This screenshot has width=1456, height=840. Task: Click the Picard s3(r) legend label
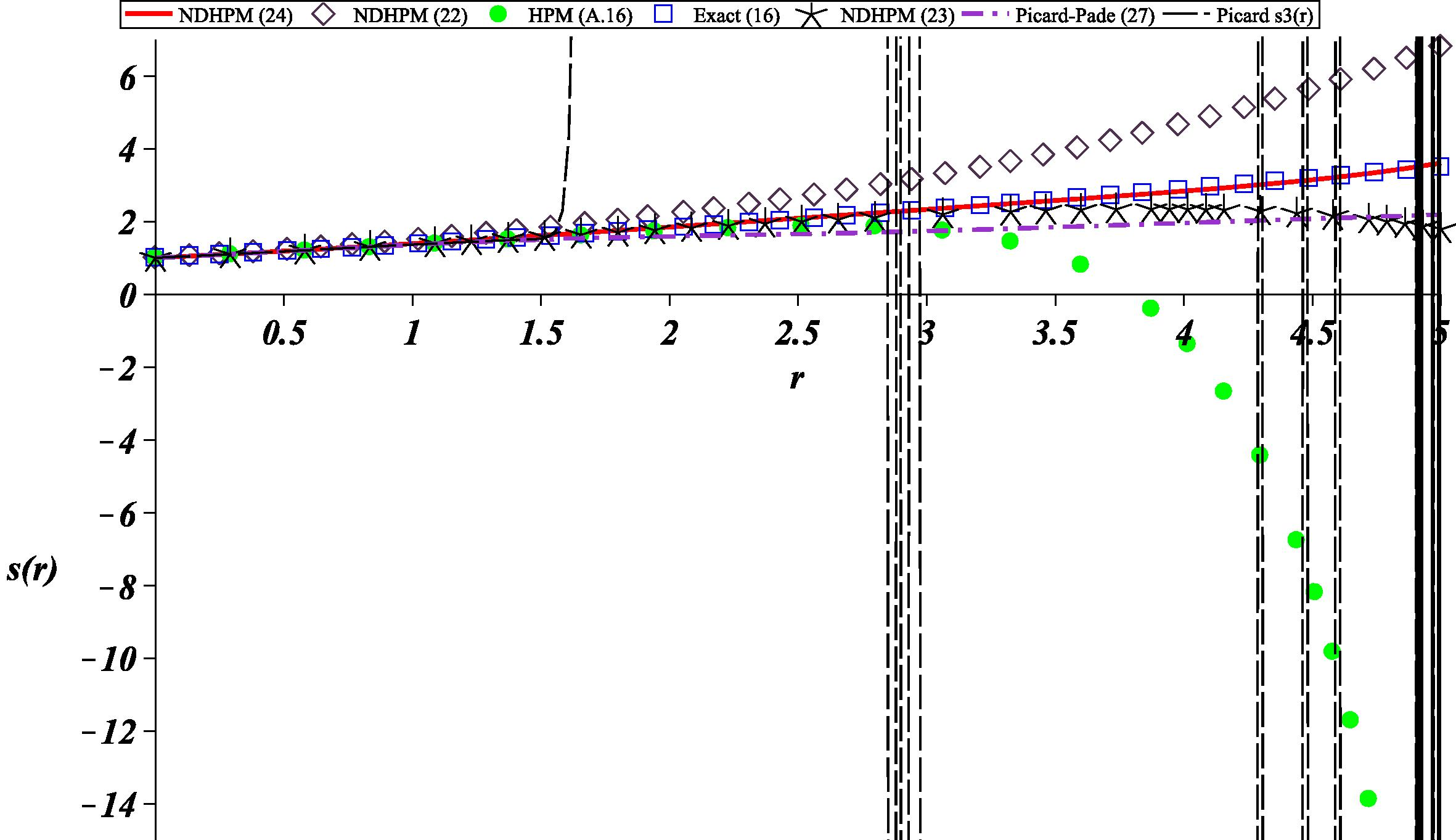(1265, 15)
